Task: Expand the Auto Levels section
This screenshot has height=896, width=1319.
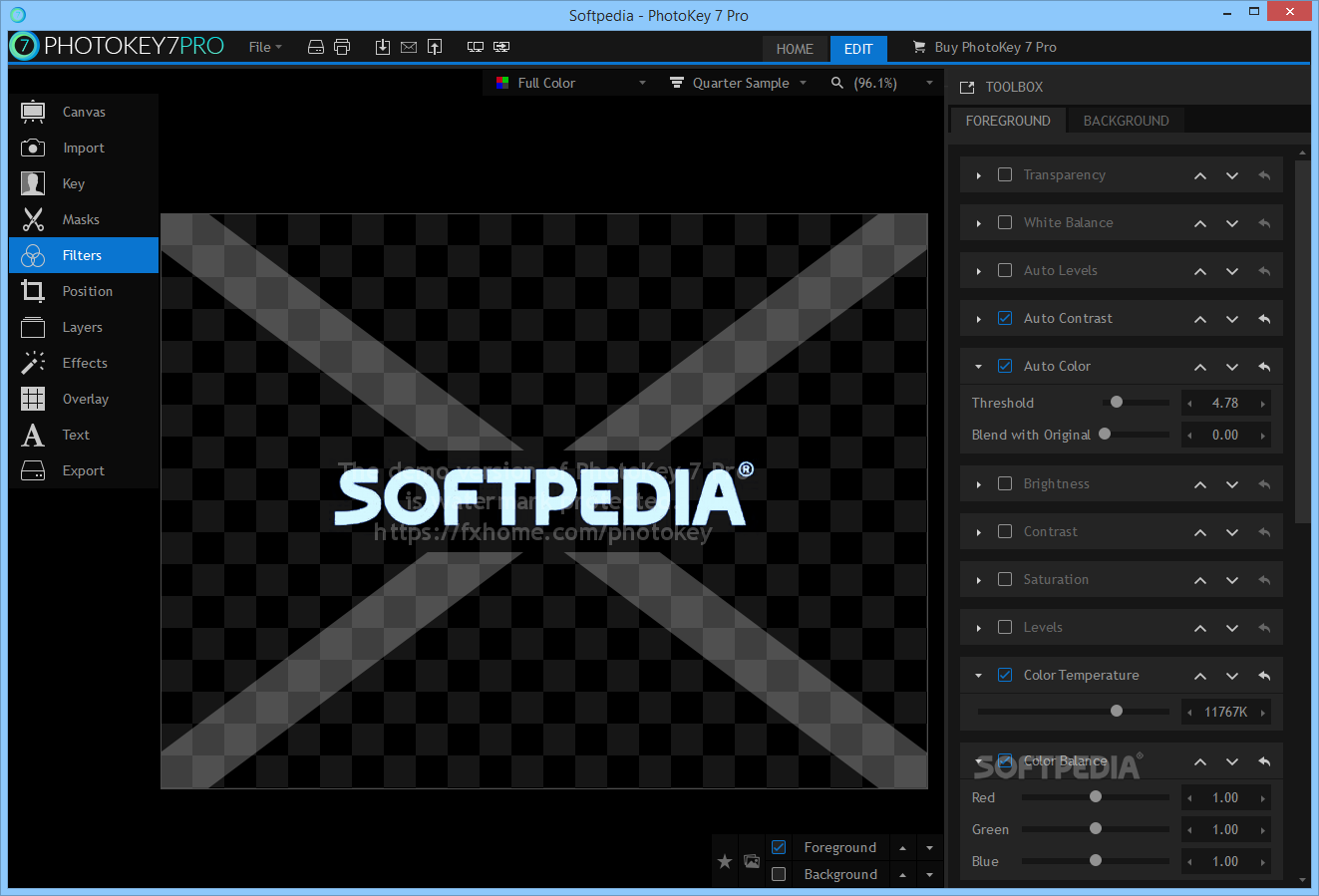Action: [979, 271]
